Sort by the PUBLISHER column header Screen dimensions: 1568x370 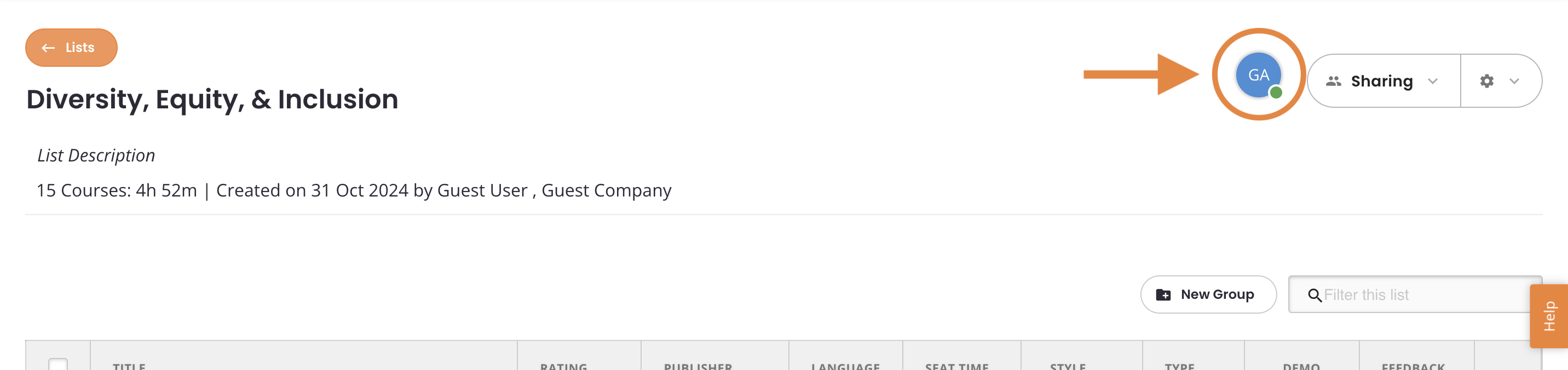697,366
